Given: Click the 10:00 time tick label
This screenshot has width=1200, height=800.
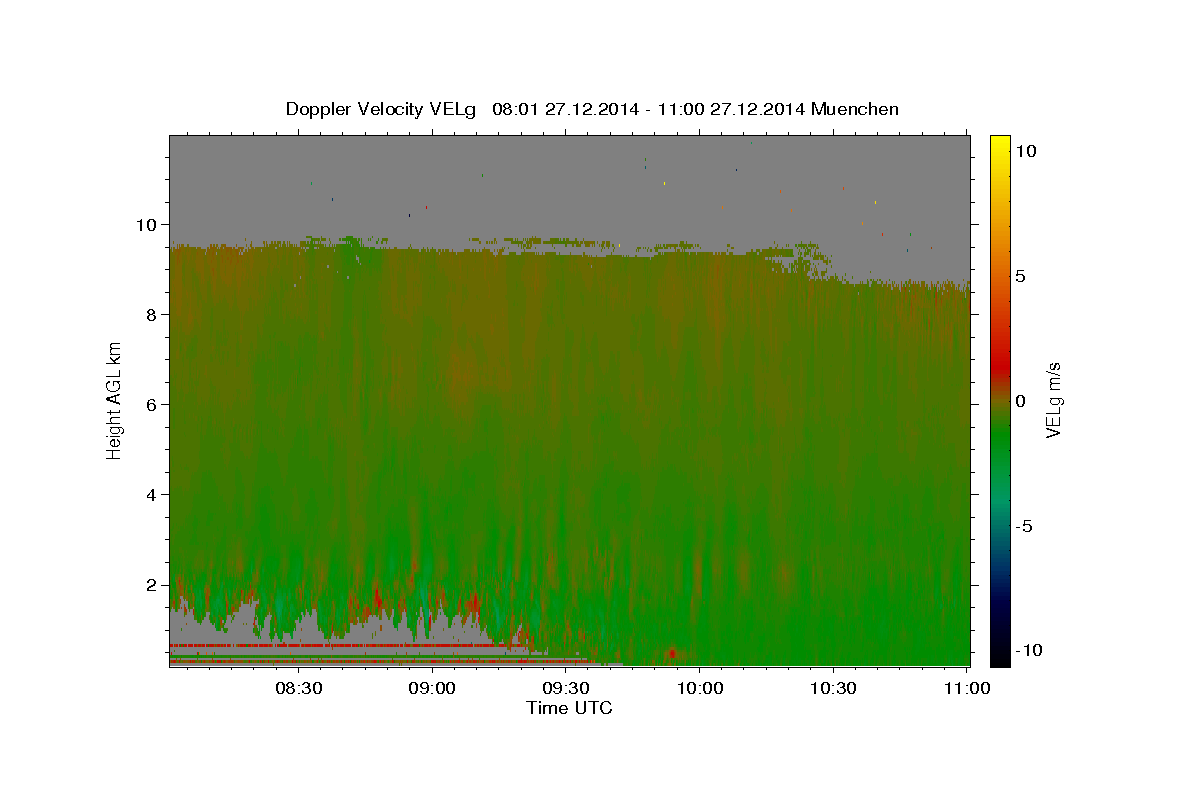Looking at the screenshot, I should click(x=699, y=688).
